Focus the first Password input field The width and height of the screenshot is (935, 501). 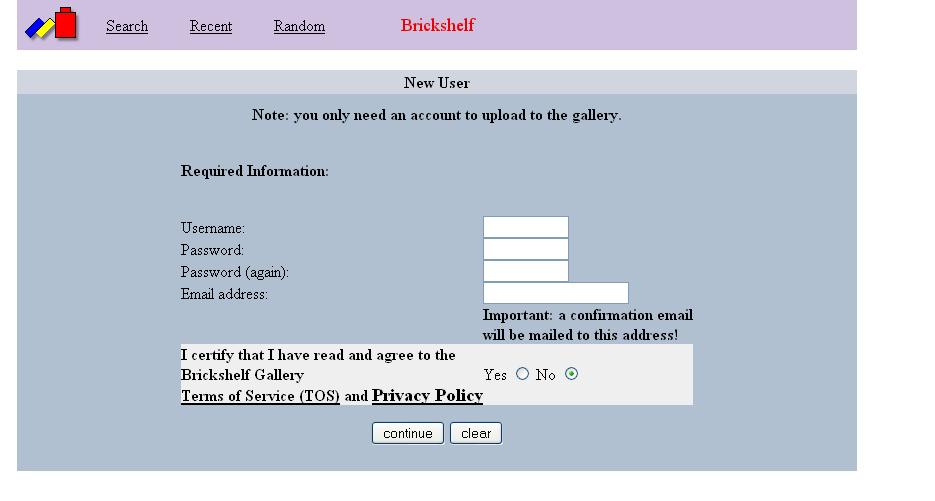(x=525, y=249)
